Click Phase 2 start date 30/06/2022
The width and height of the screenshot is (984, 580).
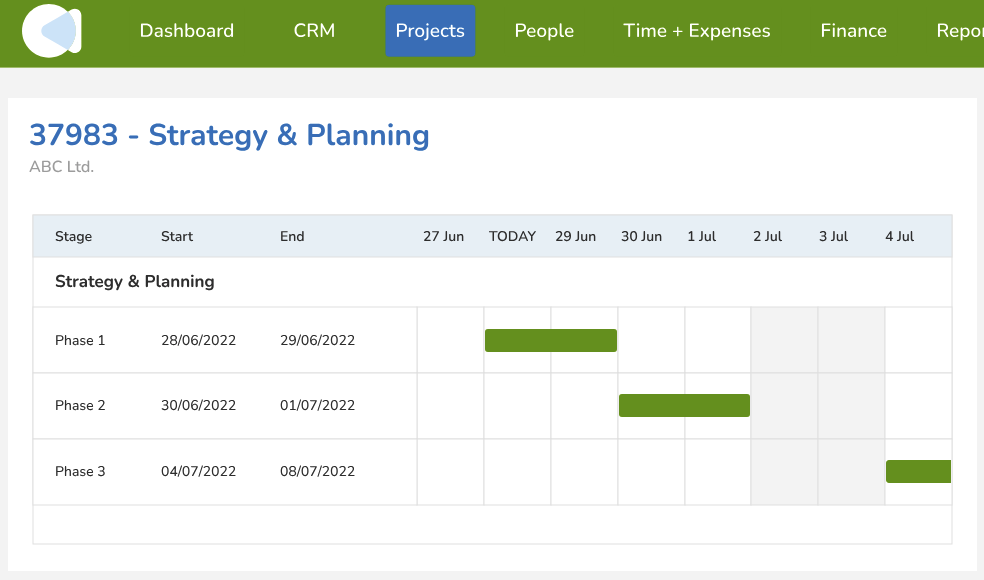pos(198,406)
